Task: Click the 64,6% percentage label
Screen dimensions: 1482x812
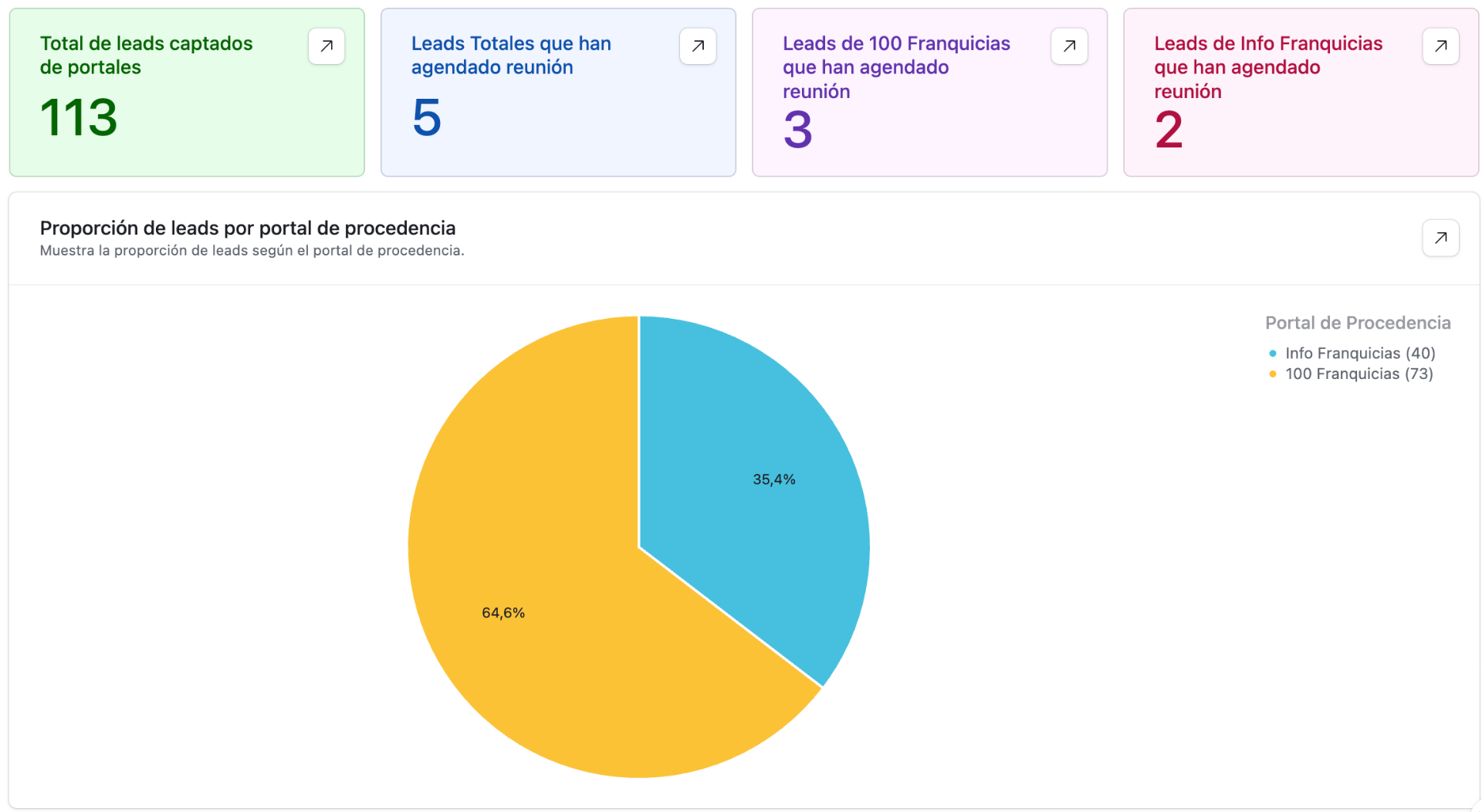Action: (x=503, y=613)
